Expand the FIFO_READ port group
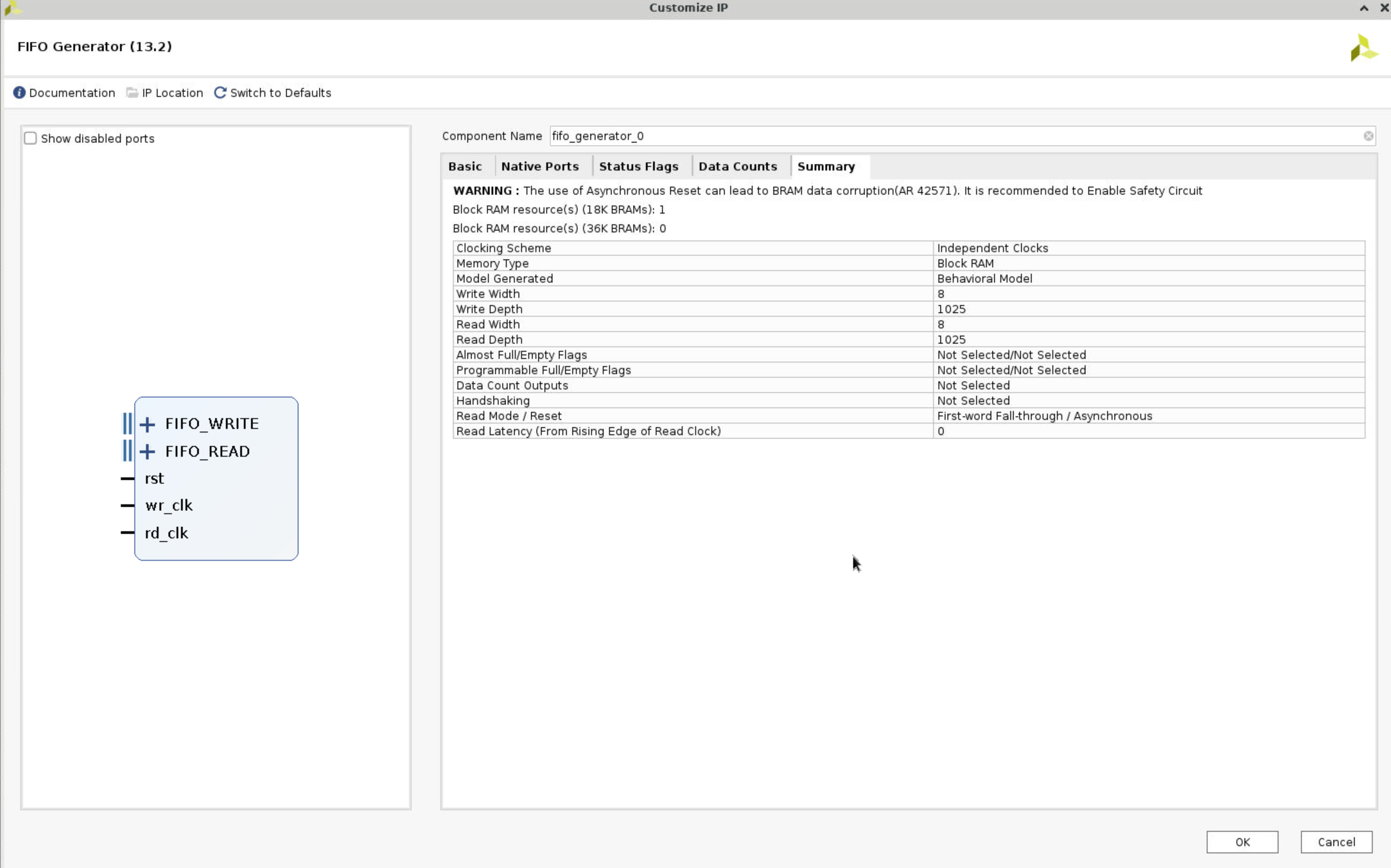1391x868 pixels. click(x=147, y=451)
